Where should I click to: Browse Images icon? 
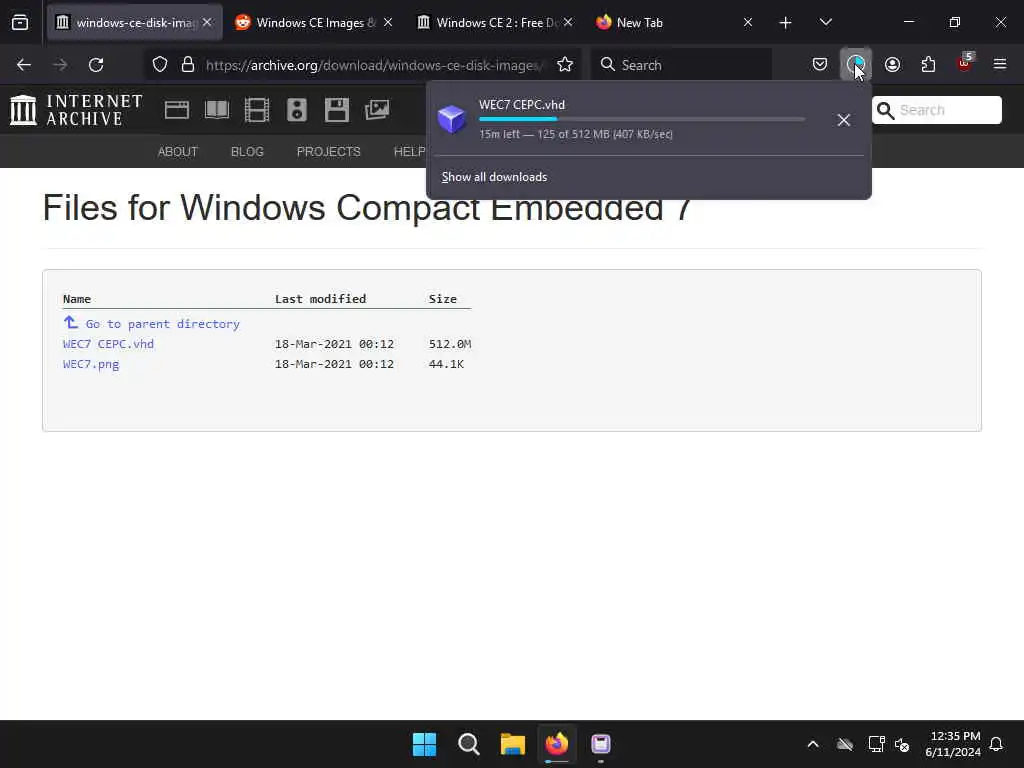pyautogui.click(x=377, y=110)
